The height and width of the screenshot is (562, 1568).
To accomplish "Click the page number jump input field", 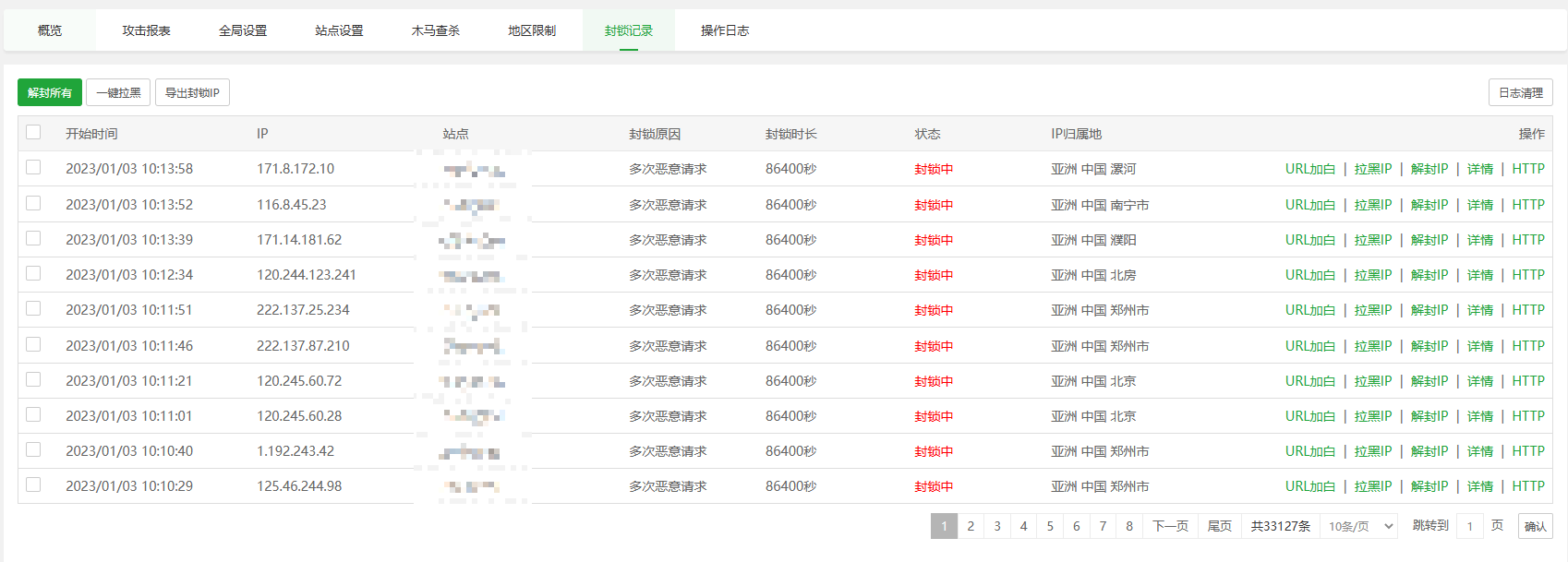I will point(1470,526).
